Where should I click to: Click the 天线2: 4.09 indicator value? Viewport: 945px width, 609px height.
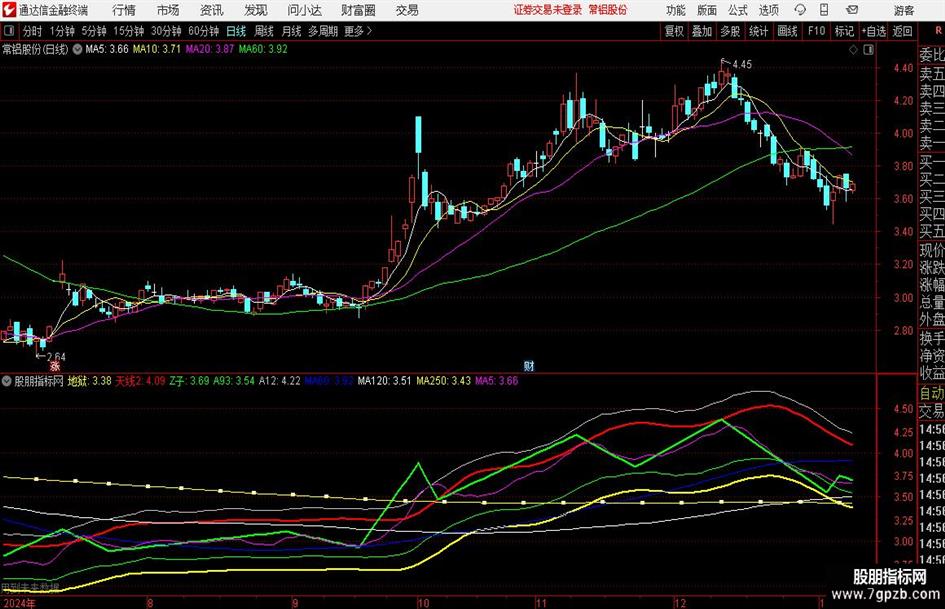click(140, 381)
